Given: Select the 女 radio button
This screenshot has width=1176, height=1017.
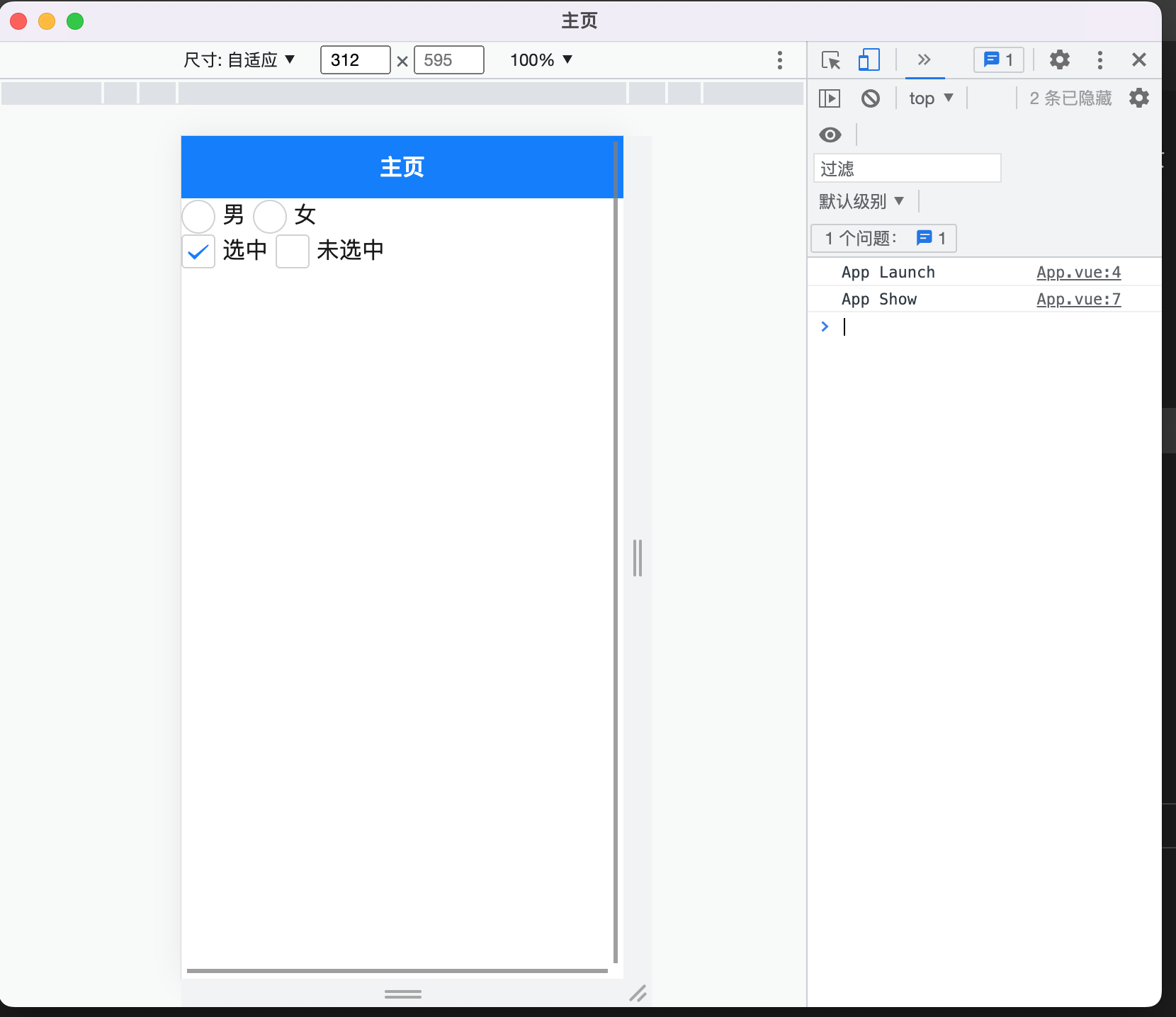Looking at the screenshot, I should click(270, 217).
